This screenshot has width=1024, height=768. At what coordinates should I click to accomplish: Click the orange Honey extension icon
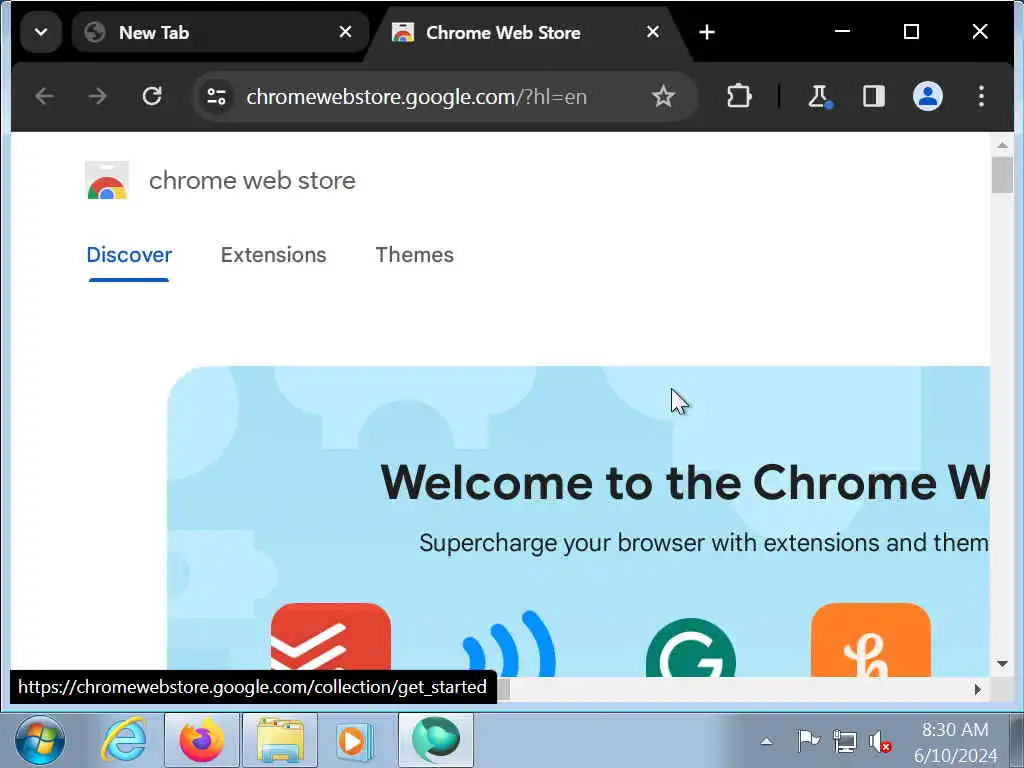click(871, 639)
